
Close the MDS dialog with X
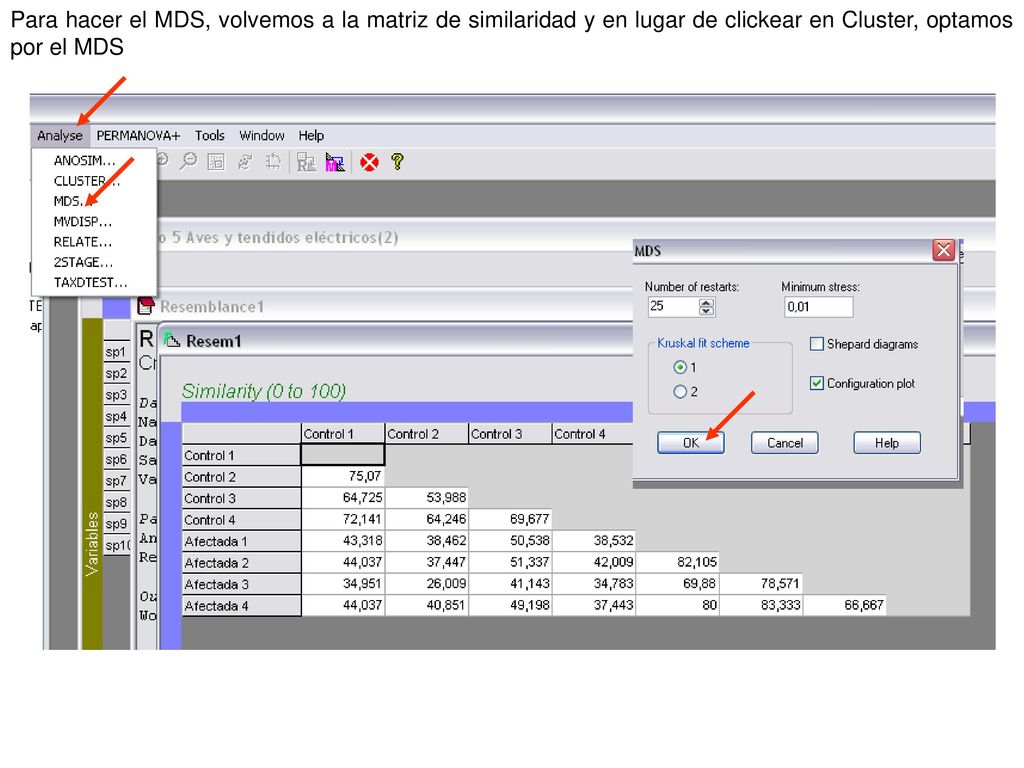pos(944,249)
